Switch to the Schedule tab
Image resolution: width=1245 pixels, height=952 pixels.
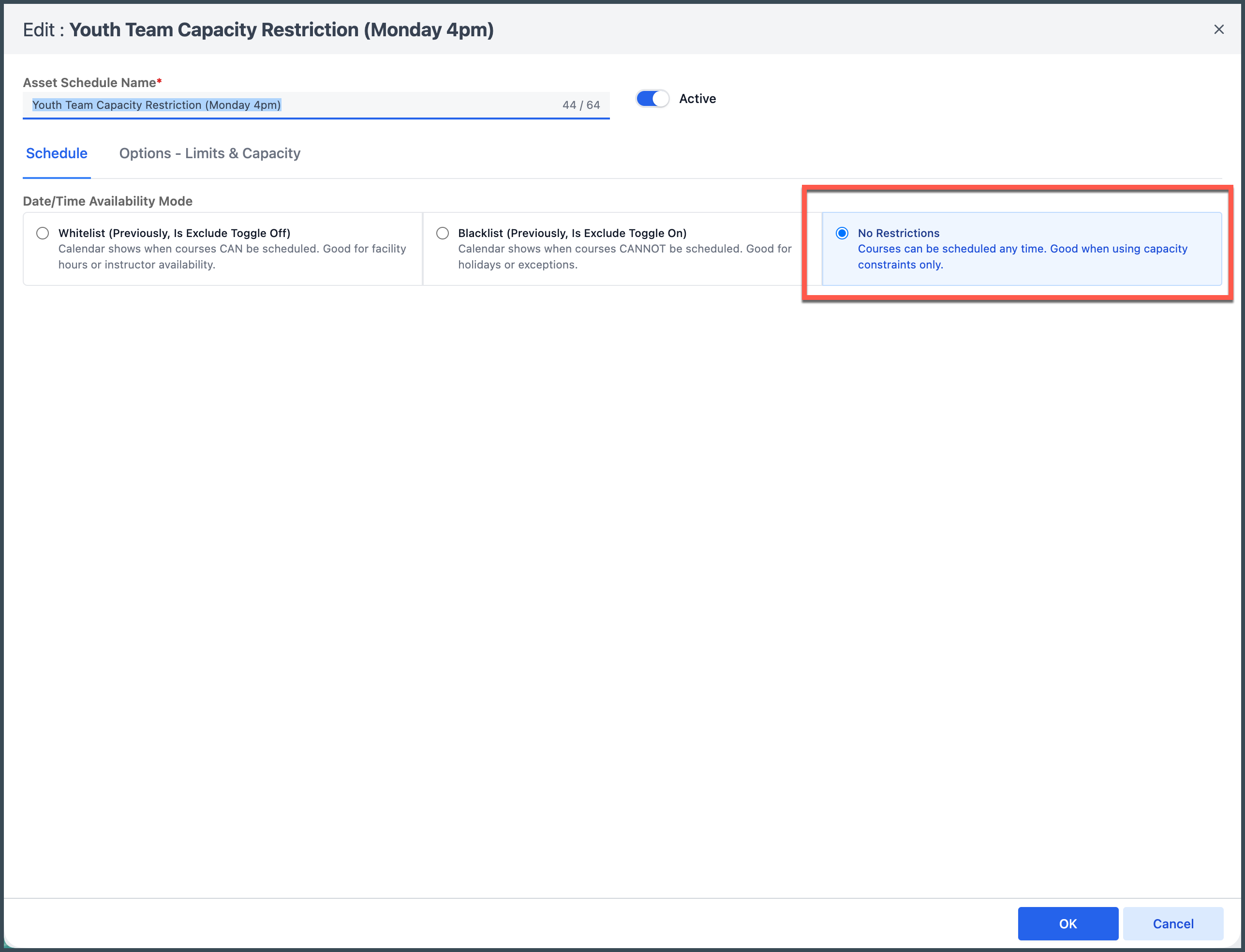[57, 153]
